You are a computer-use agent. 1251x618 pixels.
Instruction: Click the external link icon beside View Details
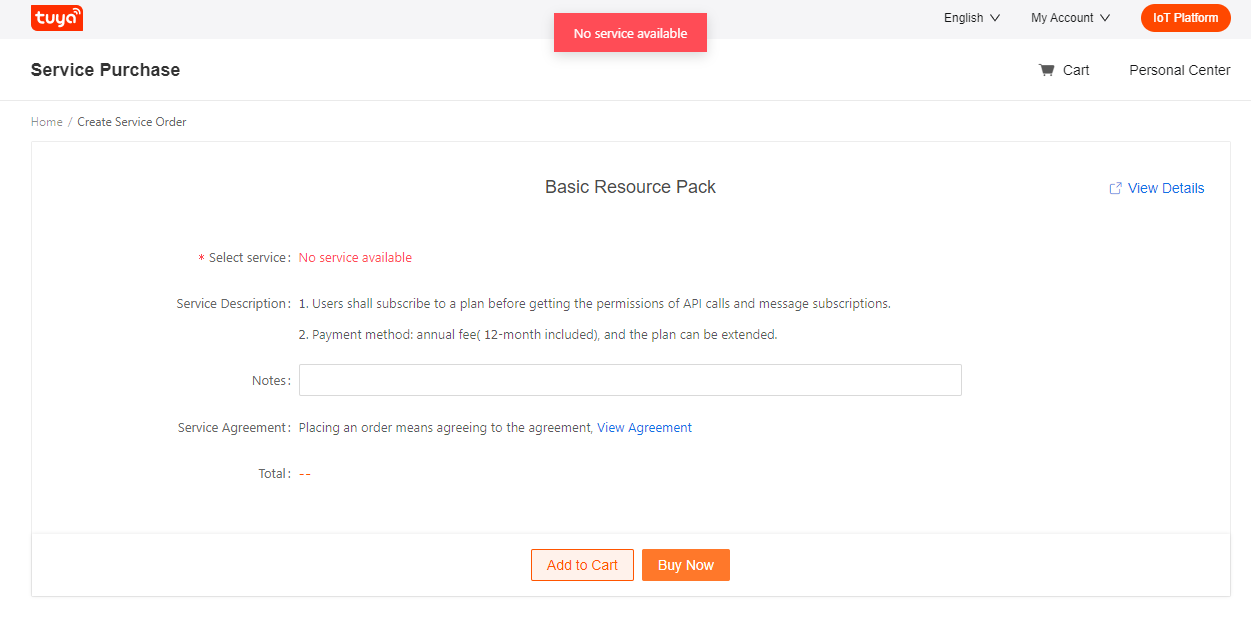[1115, 188]
